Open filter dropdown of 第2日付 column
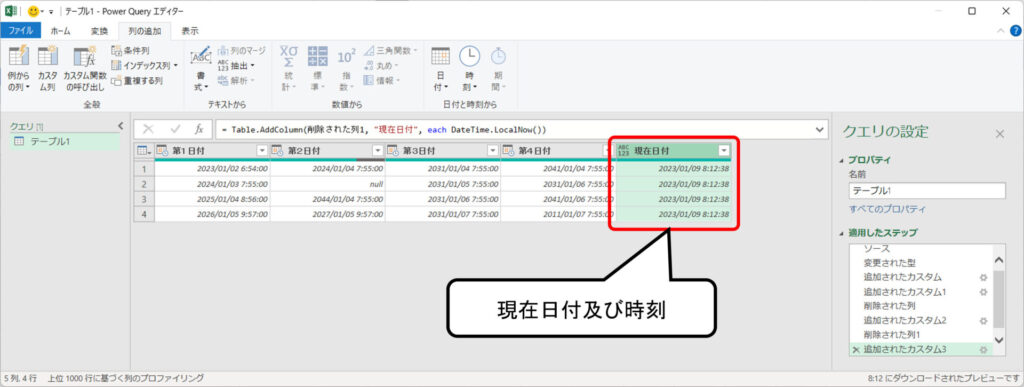 coord(377,151)
